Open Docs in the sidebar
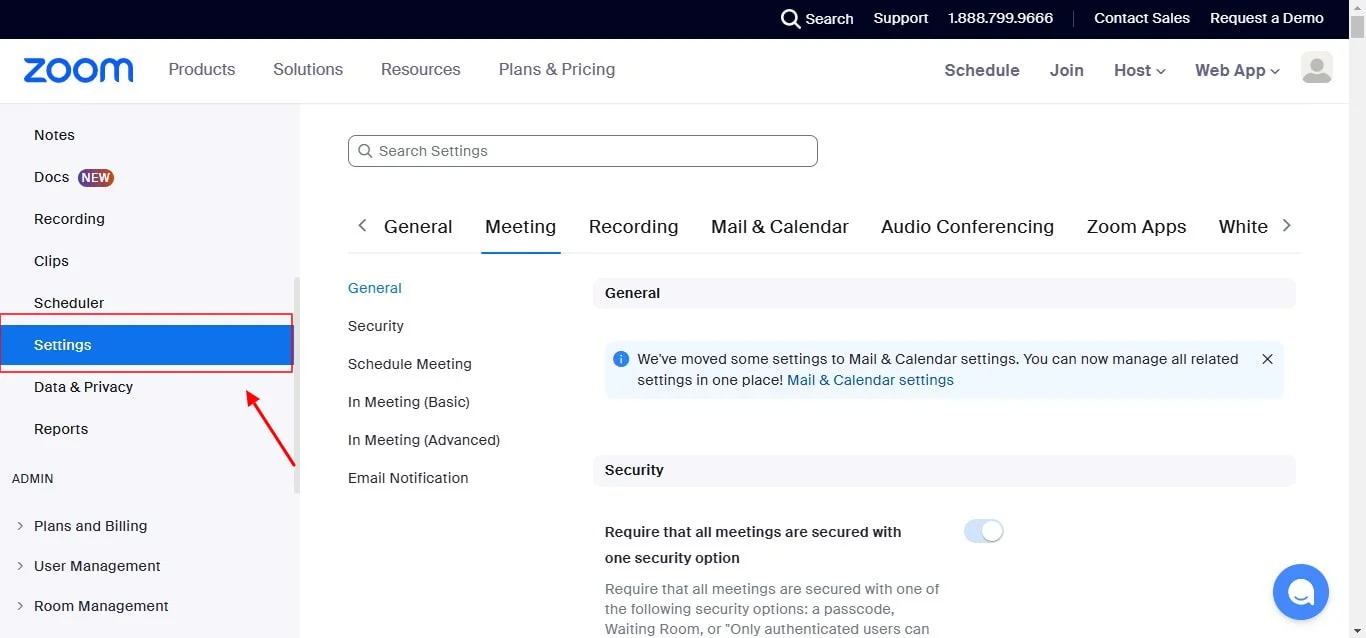1366x638 pixels. [52, 177]
